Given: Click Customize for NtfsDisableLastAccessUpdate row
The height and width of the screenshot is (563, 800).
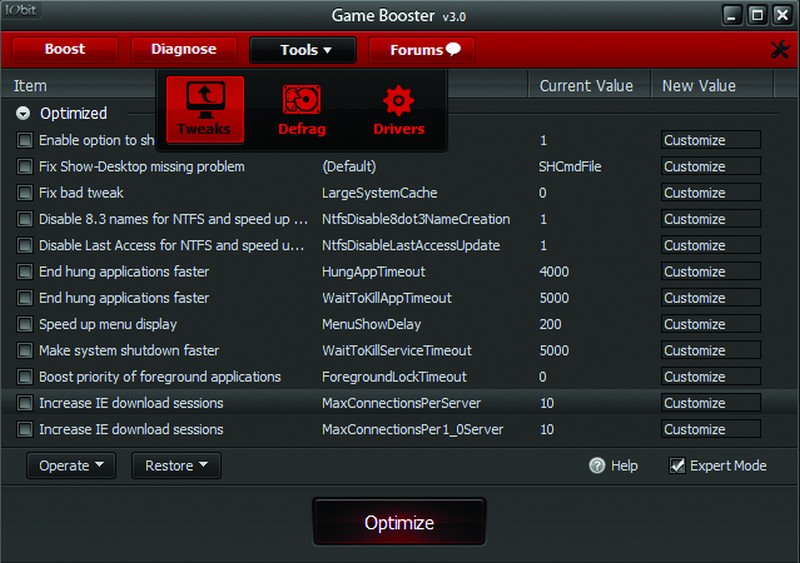Looking at the screenshot, I should pos(711,245).
